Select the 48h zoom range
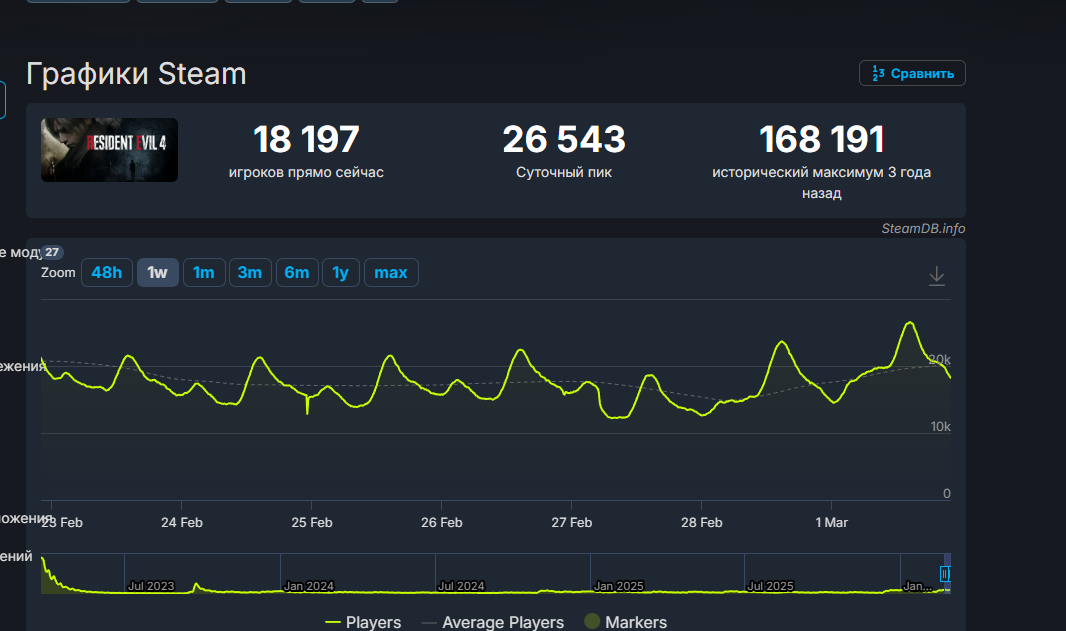 click(107, 273)
